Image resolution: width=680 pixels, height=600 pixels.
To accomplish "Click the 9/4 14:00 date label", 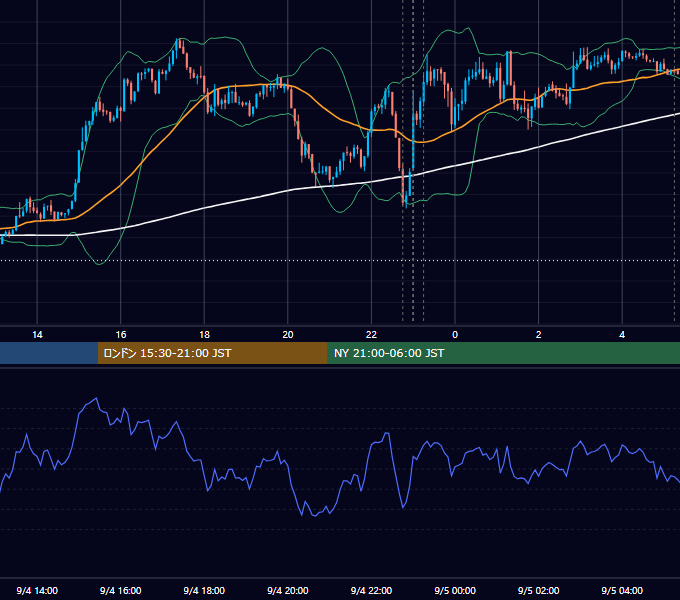I will point(37,590).
